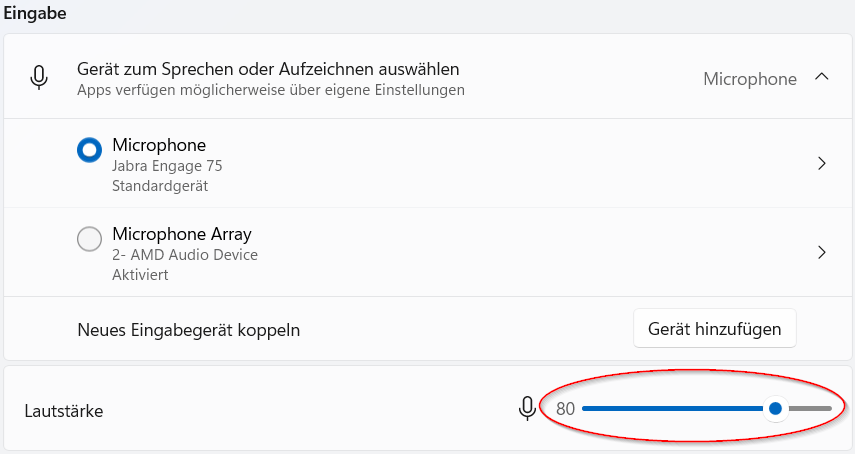Click the Jabra Engage 75 subtitle text

167,166
